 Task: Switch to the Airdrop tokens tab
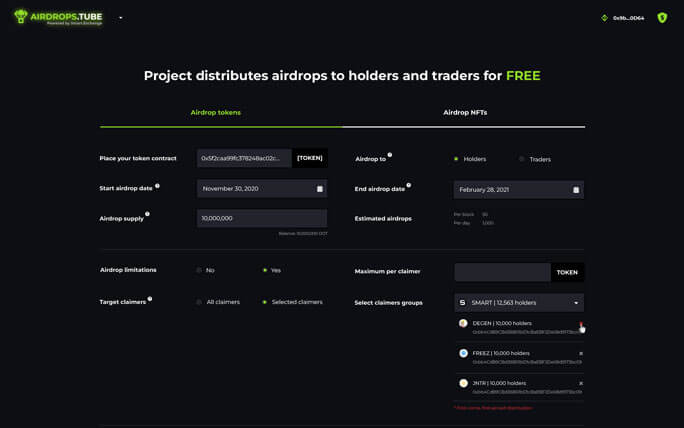pyautogui.click(x=215, y=113)
